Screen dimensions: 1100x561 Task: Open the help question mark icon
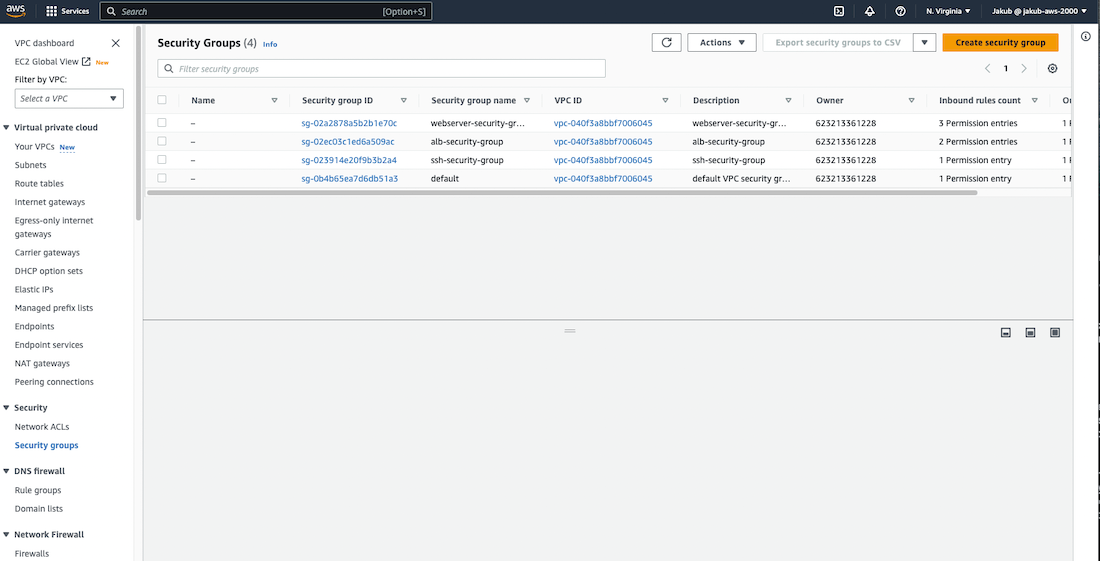click(901, 11)
